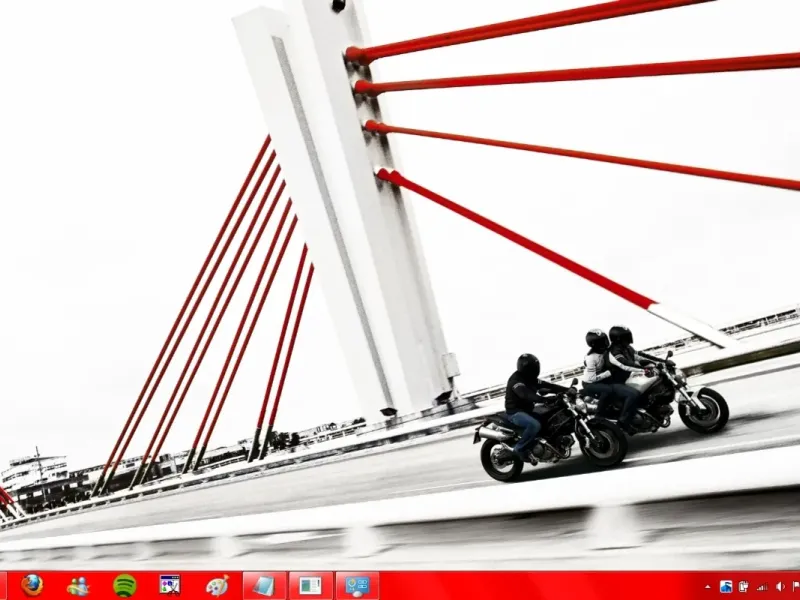Open the Action Center flag icon
This screenshot has height=600, width=800.
(x=796, y=587)
